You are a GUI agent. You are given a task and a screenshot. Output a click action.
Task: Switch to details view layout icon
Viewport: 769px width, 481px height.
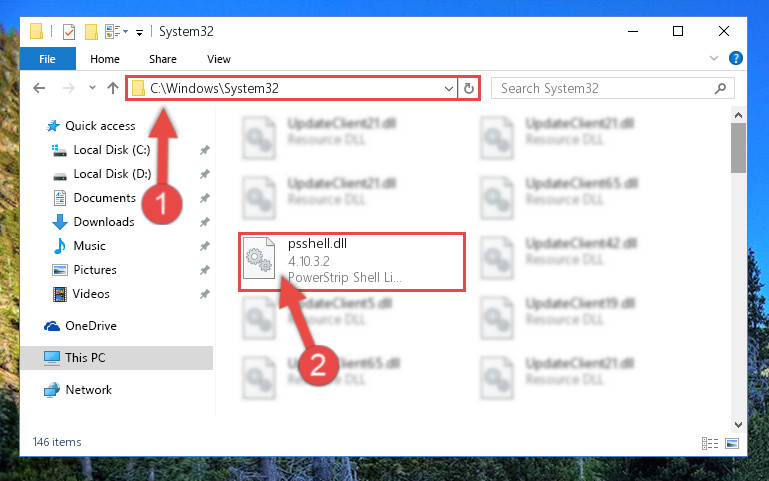(x=710, y=443)
